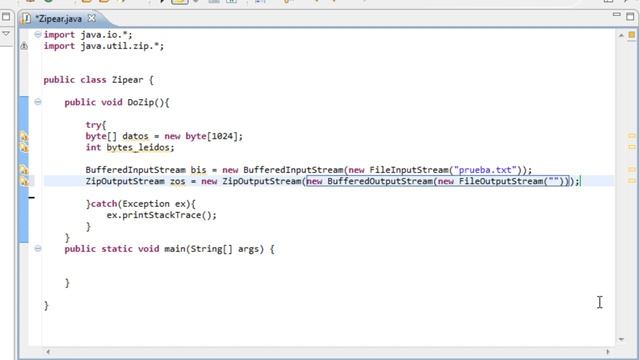Viewport: 640px width, 360px height.
Task: Place cursor in 'import java.util.zip.*;' line
Action: coord(104,46)
